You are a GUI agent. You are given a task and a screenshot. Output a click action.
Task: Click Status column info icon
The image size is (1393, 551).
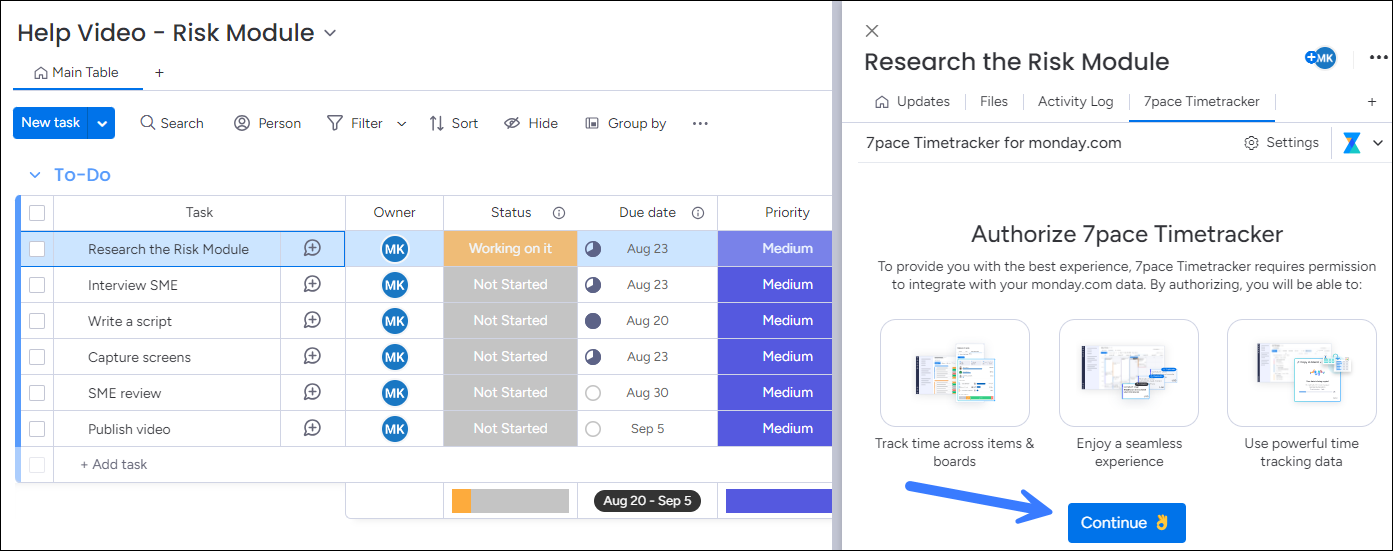pos(559,213)
